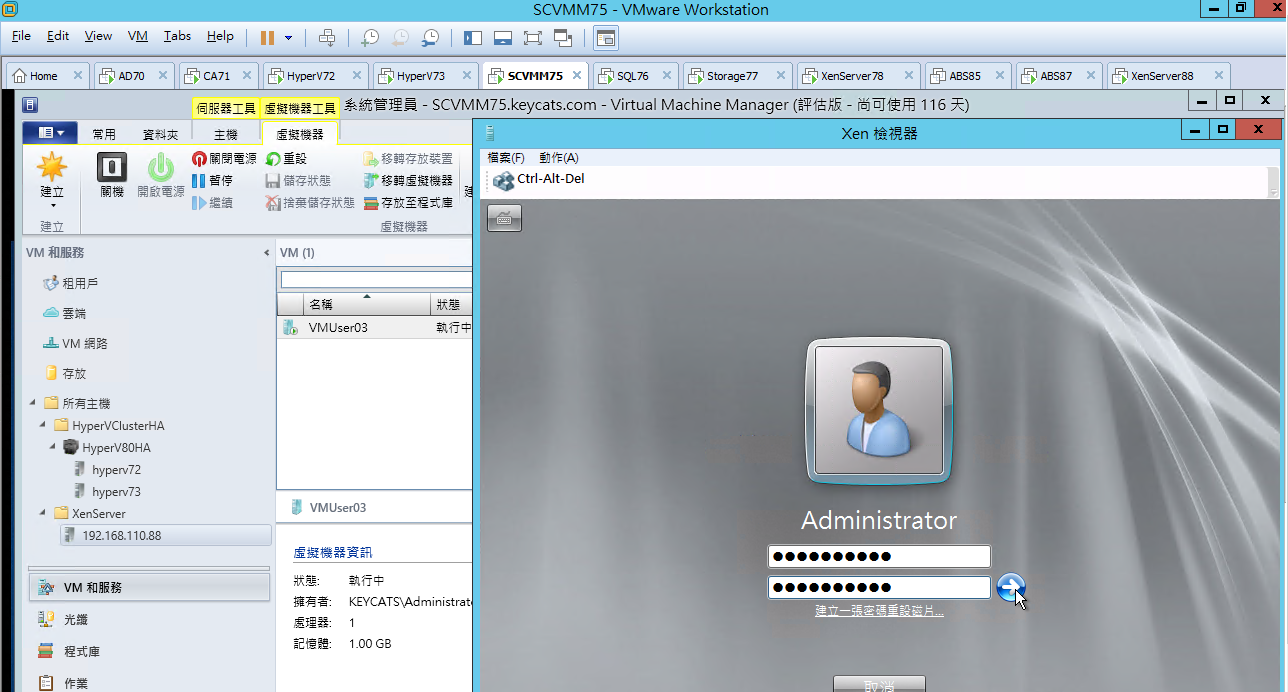Click the confirm password input field
Viewport: 1288px width, 692px height.
tap(879, 587)
